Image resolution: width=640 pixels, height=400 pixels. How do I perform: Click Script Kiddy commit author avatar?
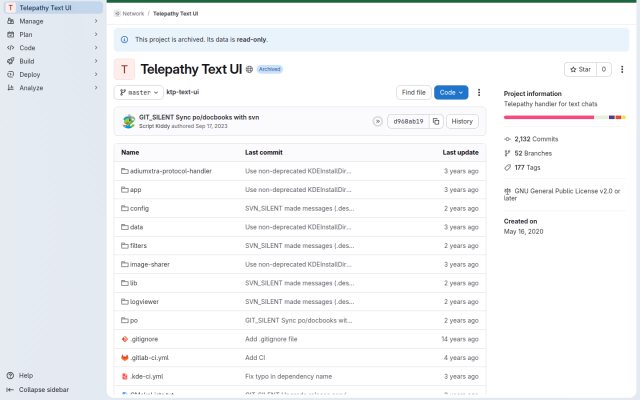129,122
